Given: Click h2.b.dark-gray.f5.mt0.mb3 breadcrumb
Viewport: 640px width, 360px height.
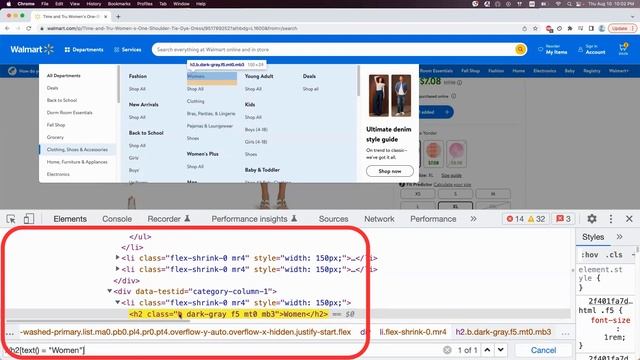Looking at the screenshot, I should (x=503, y=332).
